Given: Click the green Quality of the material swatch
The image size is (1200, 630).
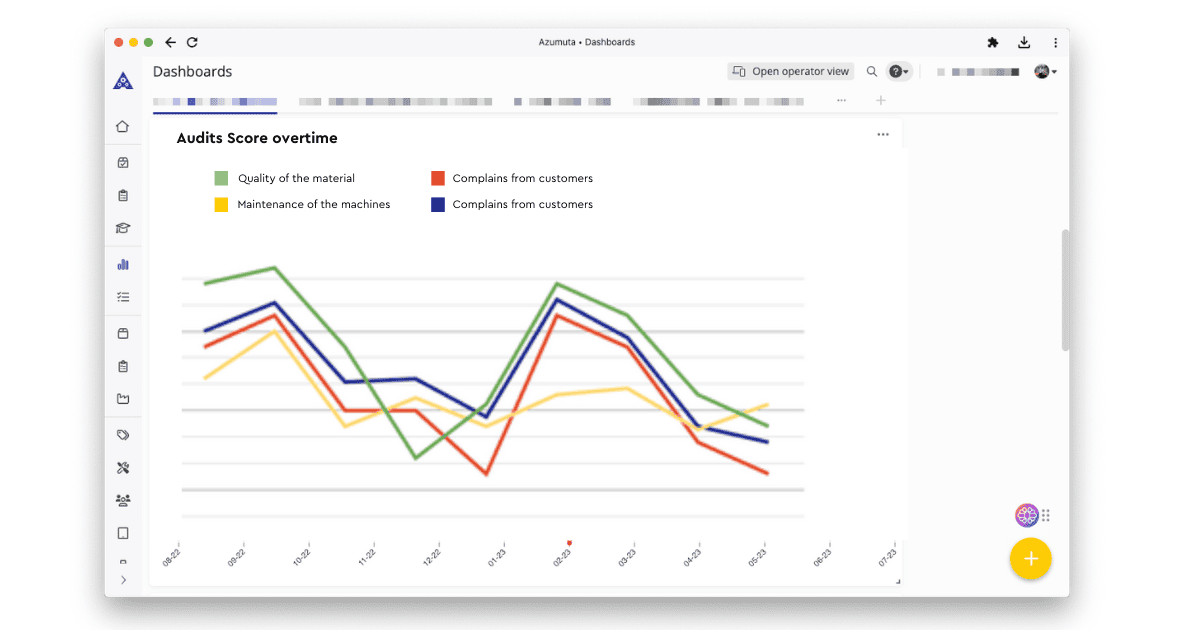Looking at the screenshot, I should 221,178.
